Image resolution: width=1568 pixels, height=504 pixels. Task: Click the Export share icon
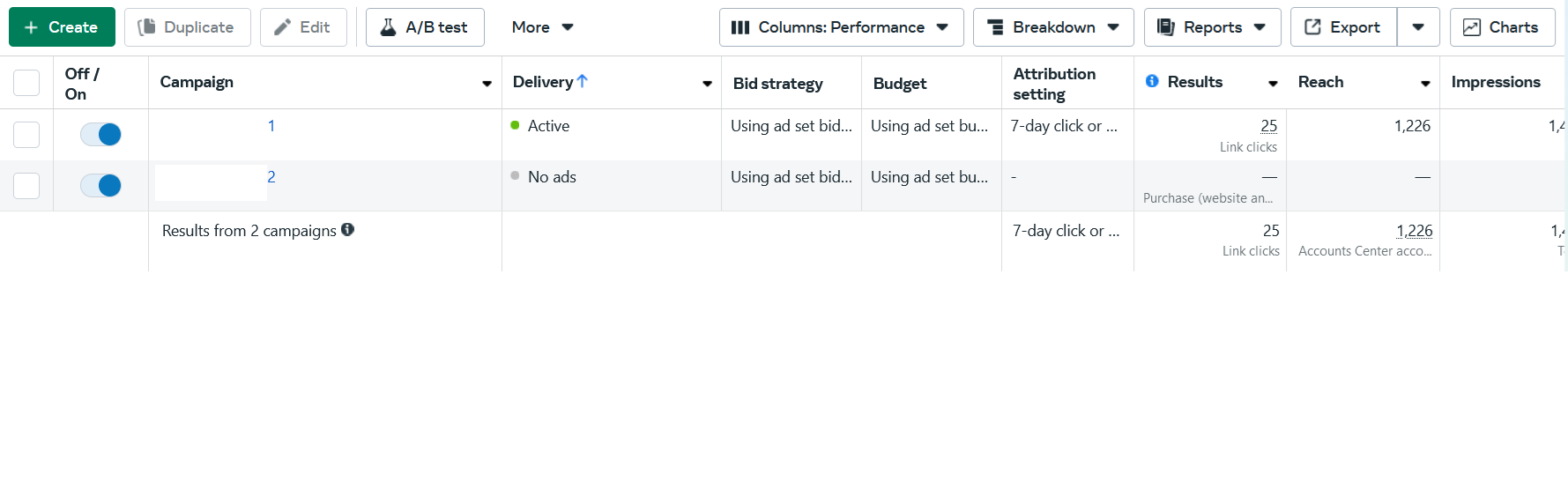(x=1312, y=27)
